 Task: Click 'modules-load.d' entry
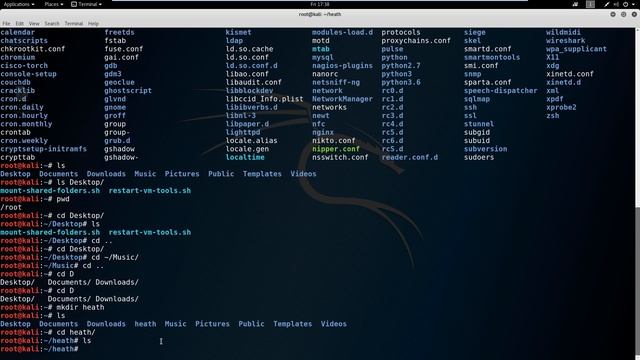342,32
